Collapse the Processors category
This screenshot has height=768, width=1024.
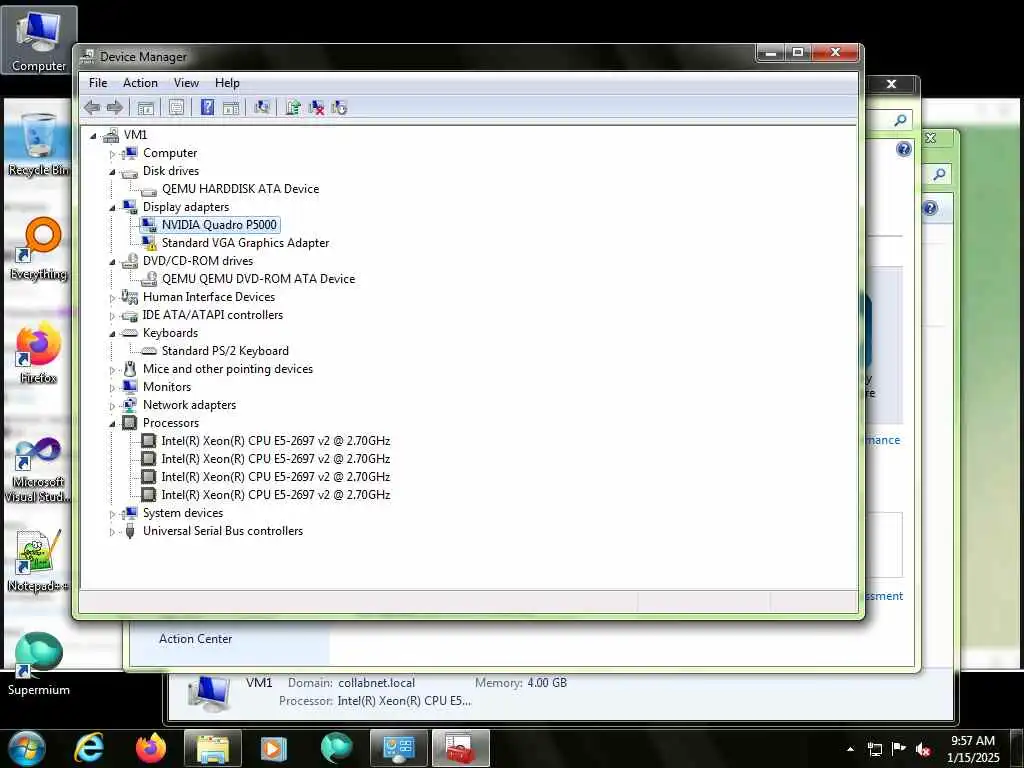(x=112, y=424)
